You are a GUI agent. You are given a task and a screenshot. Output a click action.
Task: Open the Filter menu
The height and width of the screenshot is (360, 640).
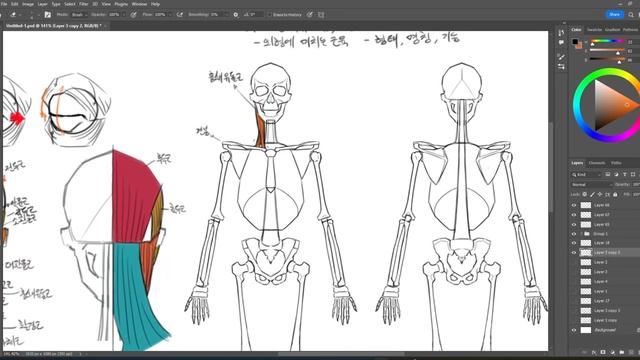coord(84,4)
